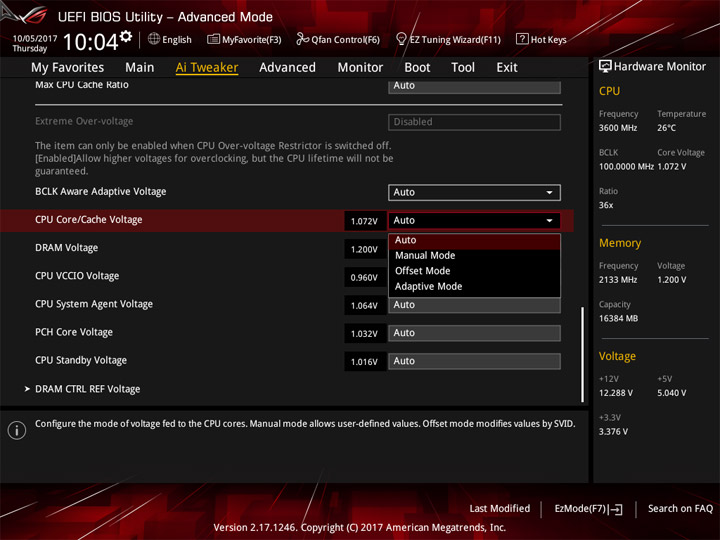Click Last Modified at the bottom

pyautogui.click(x=500, y=509)
